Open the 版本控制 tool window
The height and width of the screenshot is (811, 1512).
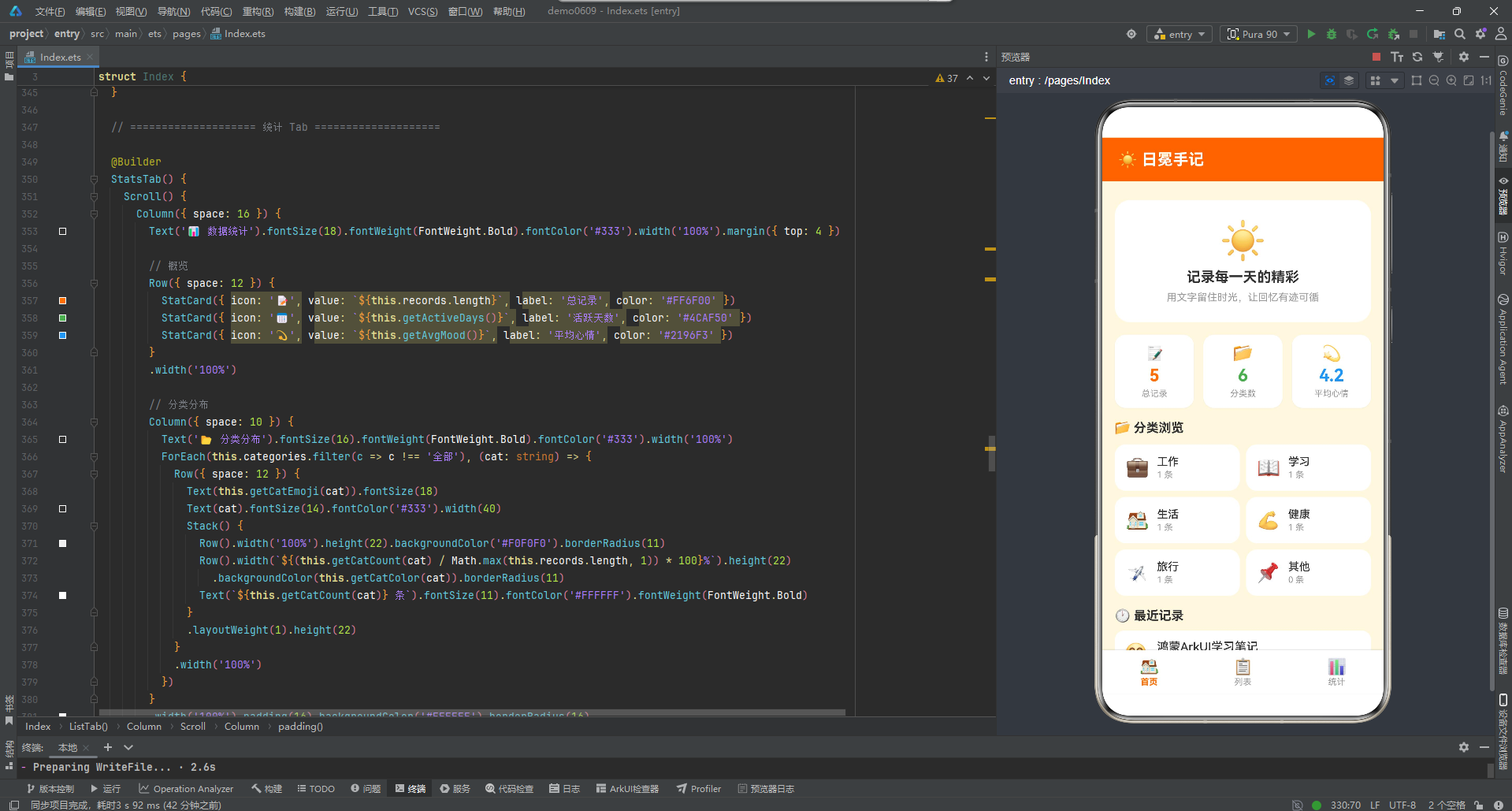point(50,789)
